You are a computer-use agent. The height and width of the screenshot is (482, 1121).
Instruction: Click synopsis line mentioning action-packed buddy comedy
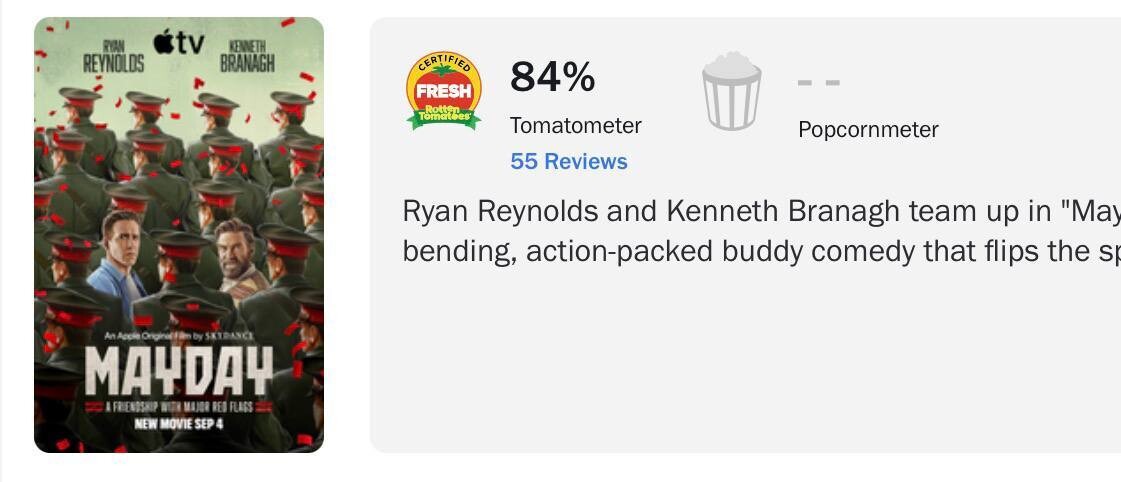tap(761, 252)
